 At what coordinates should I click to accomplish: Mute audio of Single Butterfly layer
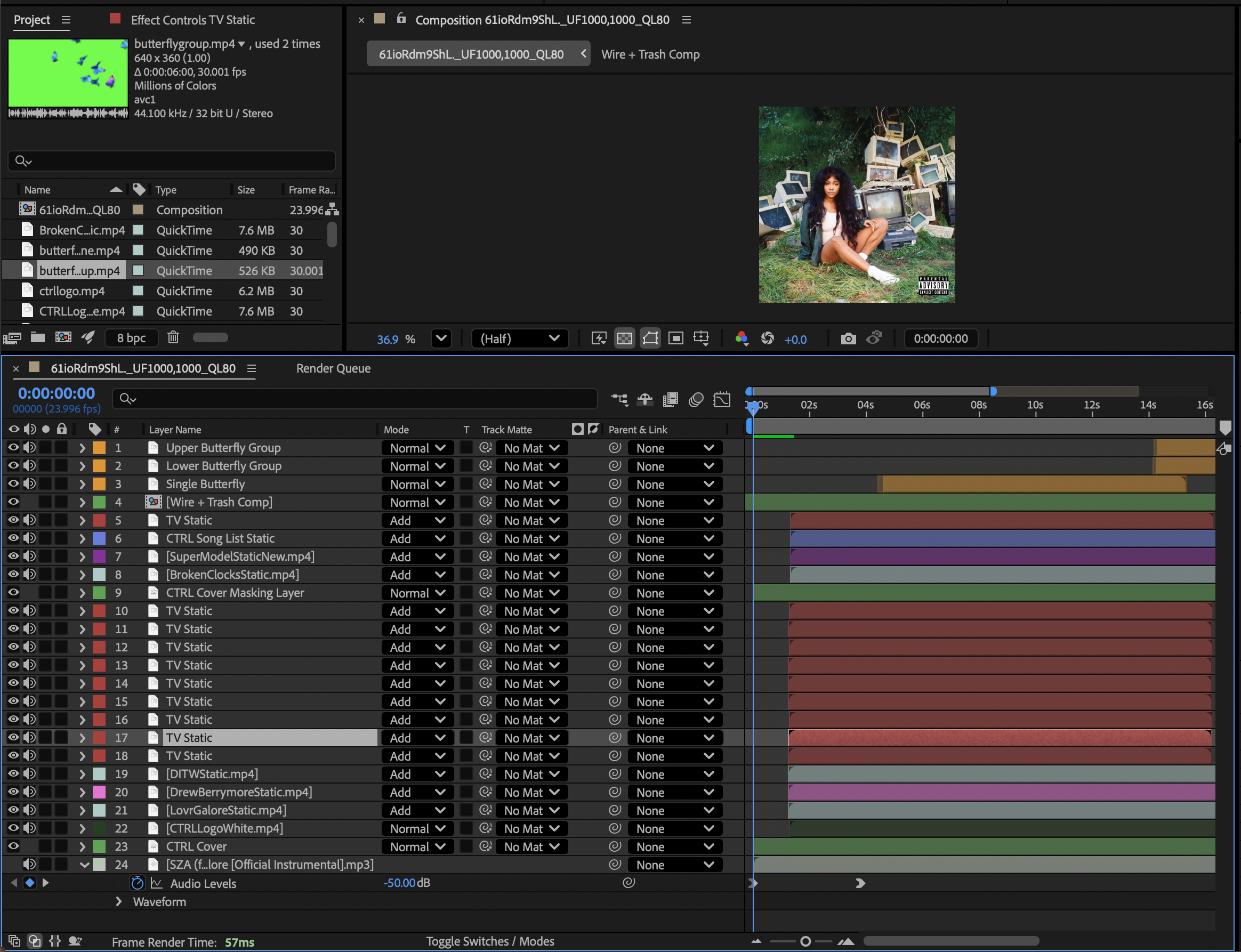(29, 484)
